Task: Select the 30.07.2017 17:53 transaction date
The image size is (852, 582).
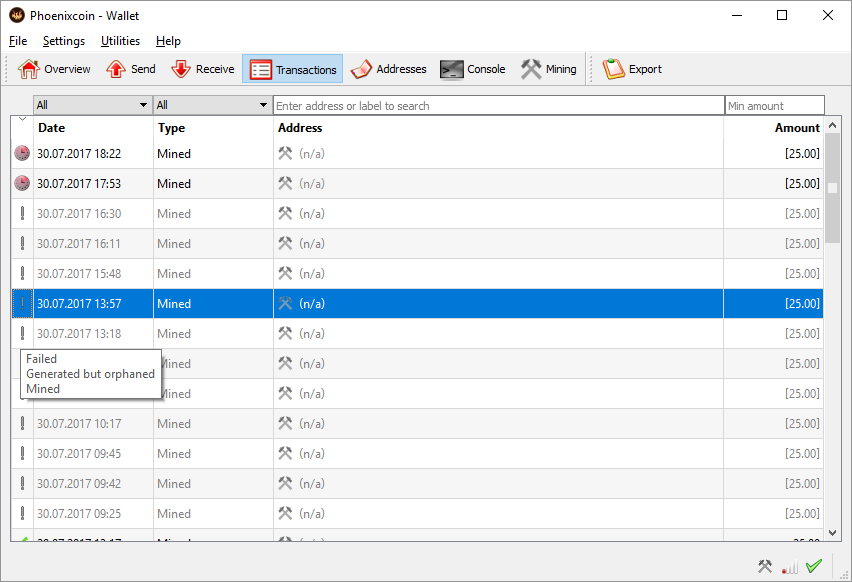Action: [x=79, y=184]
